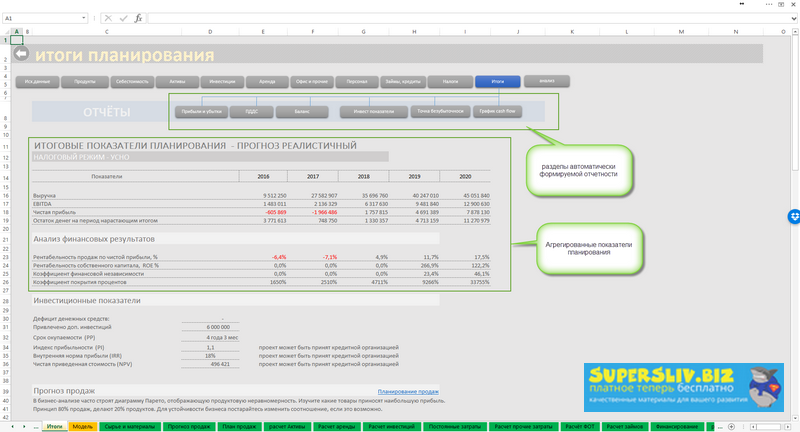Click the Dropbox badge on the right edge

793,215
